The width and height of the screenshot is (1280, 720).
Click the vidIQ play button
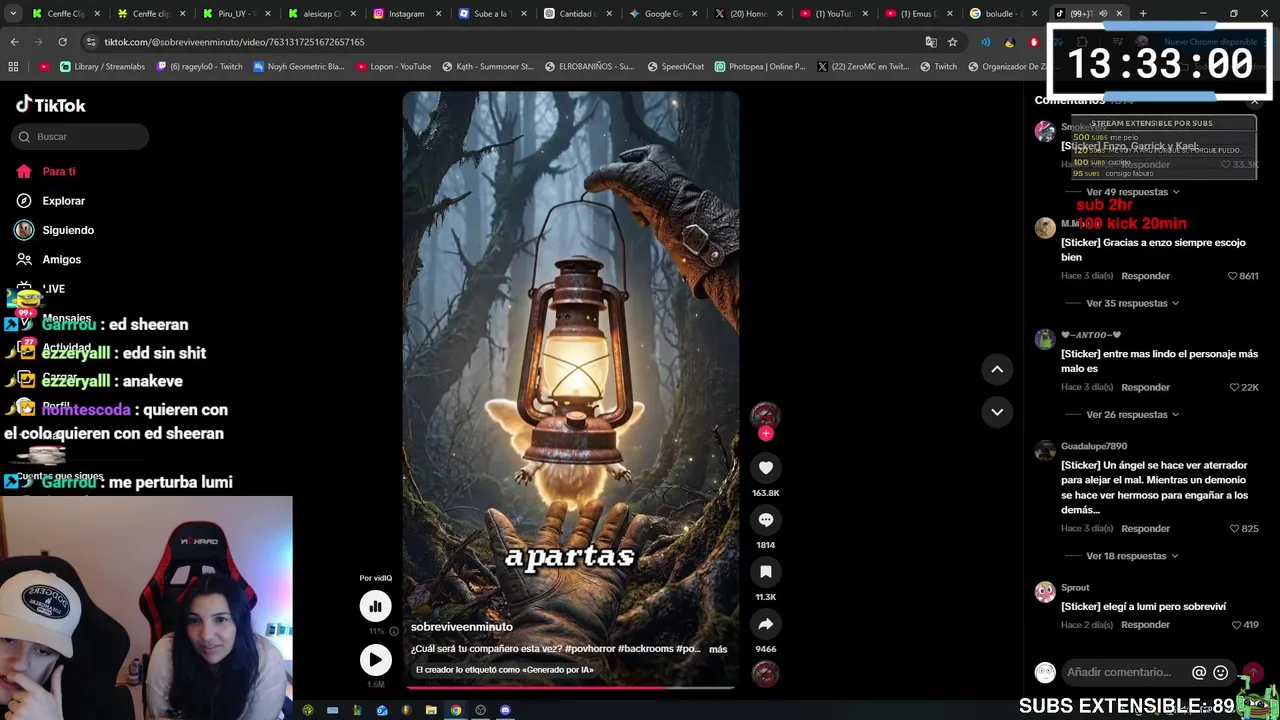pyautogui.click(x=376, y=659)
